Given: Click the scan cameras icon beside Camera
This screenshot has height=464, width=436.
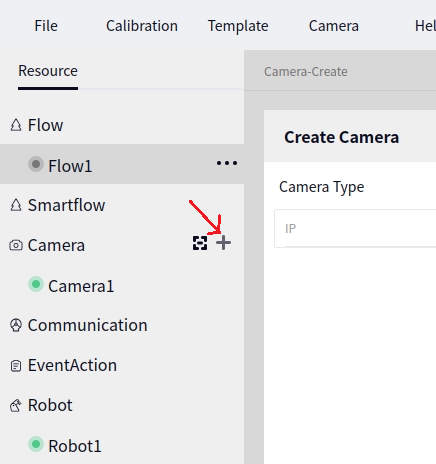Looking at the screenshot, I should [x=200, y=243].
